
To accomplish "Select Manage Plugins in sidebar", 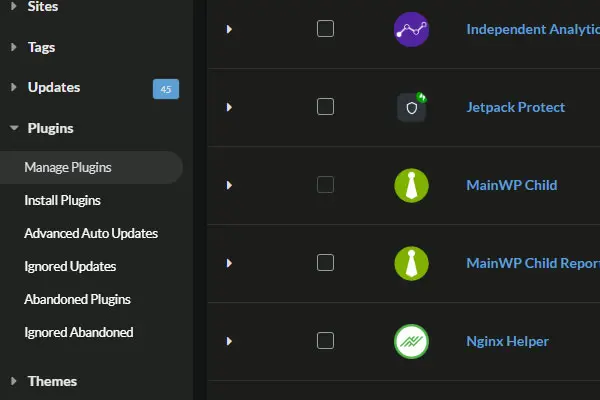I will coord(91,167).
